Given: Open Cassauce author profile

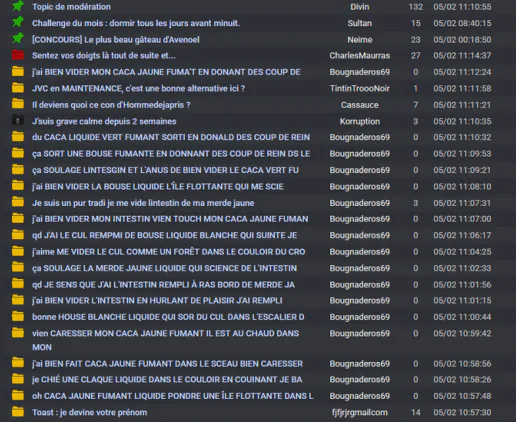Looking at the screenshot, I should tap(360, 105).
